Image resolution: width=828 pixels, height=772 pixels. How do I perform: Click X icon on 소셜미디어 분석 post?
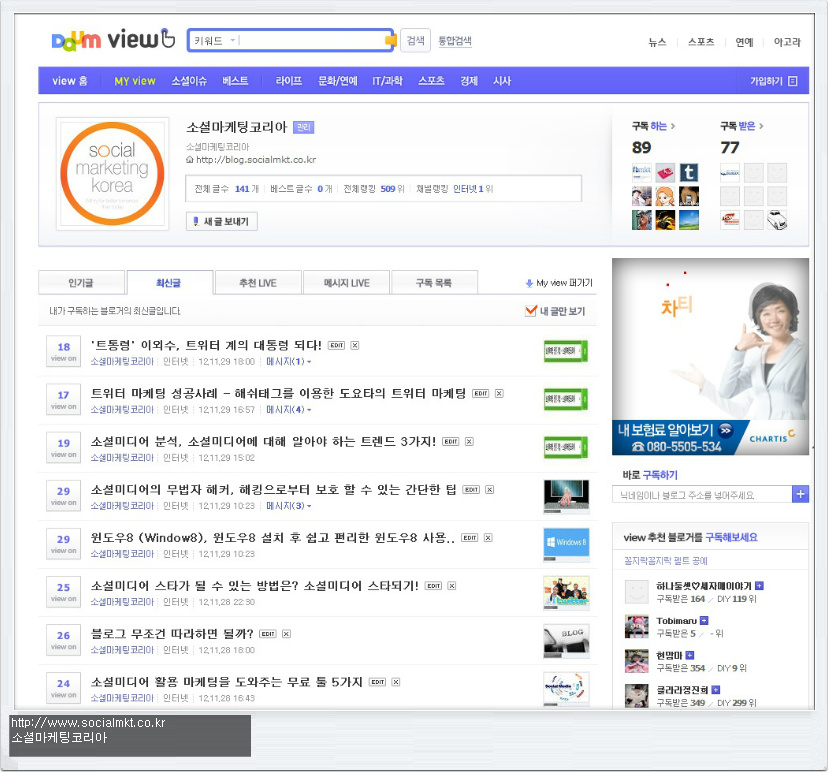pyautogui.click(x=469, y=441)
